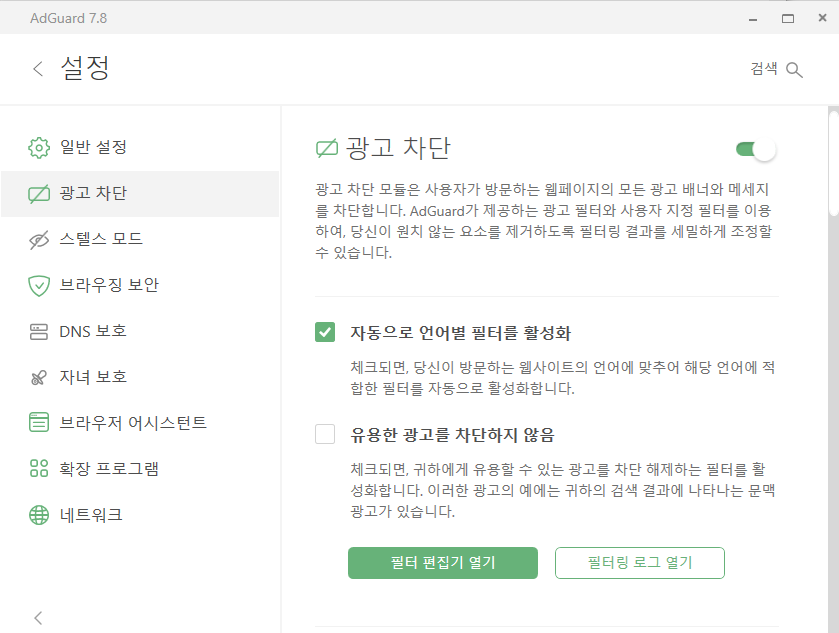
Task: Click the 필터 편집기 열기 button
Action: tap(443, 563)
